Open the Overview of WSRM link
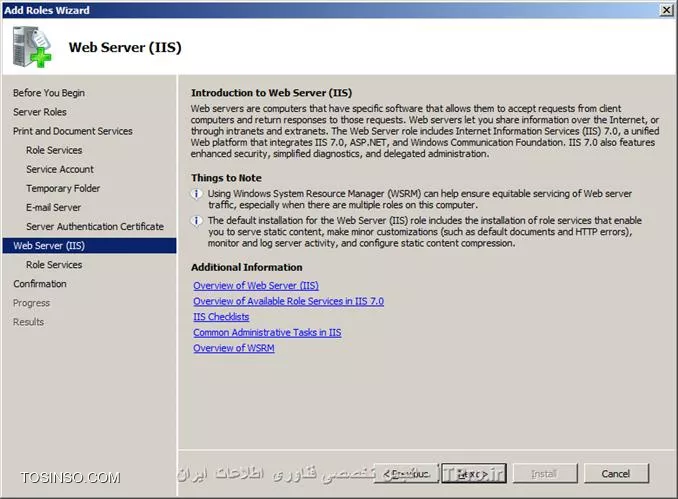The image size is (678, 499). click(234, 348)
